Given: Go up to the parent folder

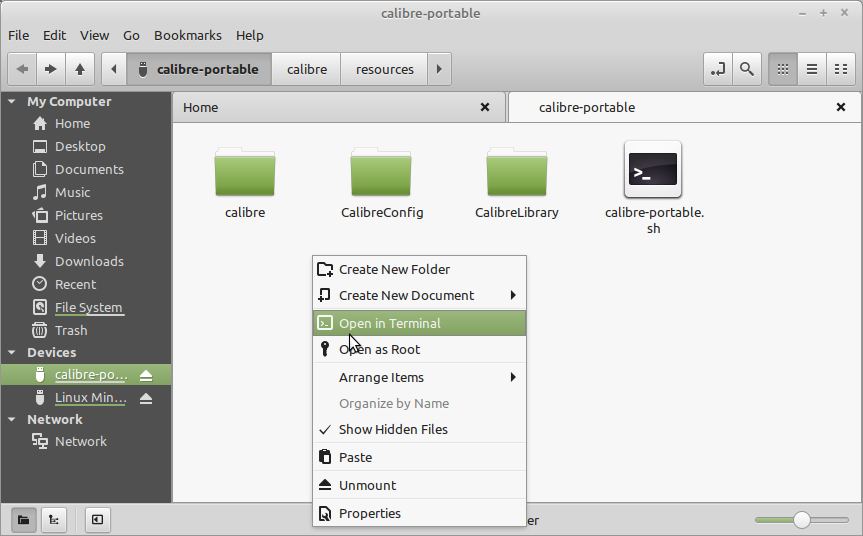Looking at the screenshot, I should tap(80, 69).
